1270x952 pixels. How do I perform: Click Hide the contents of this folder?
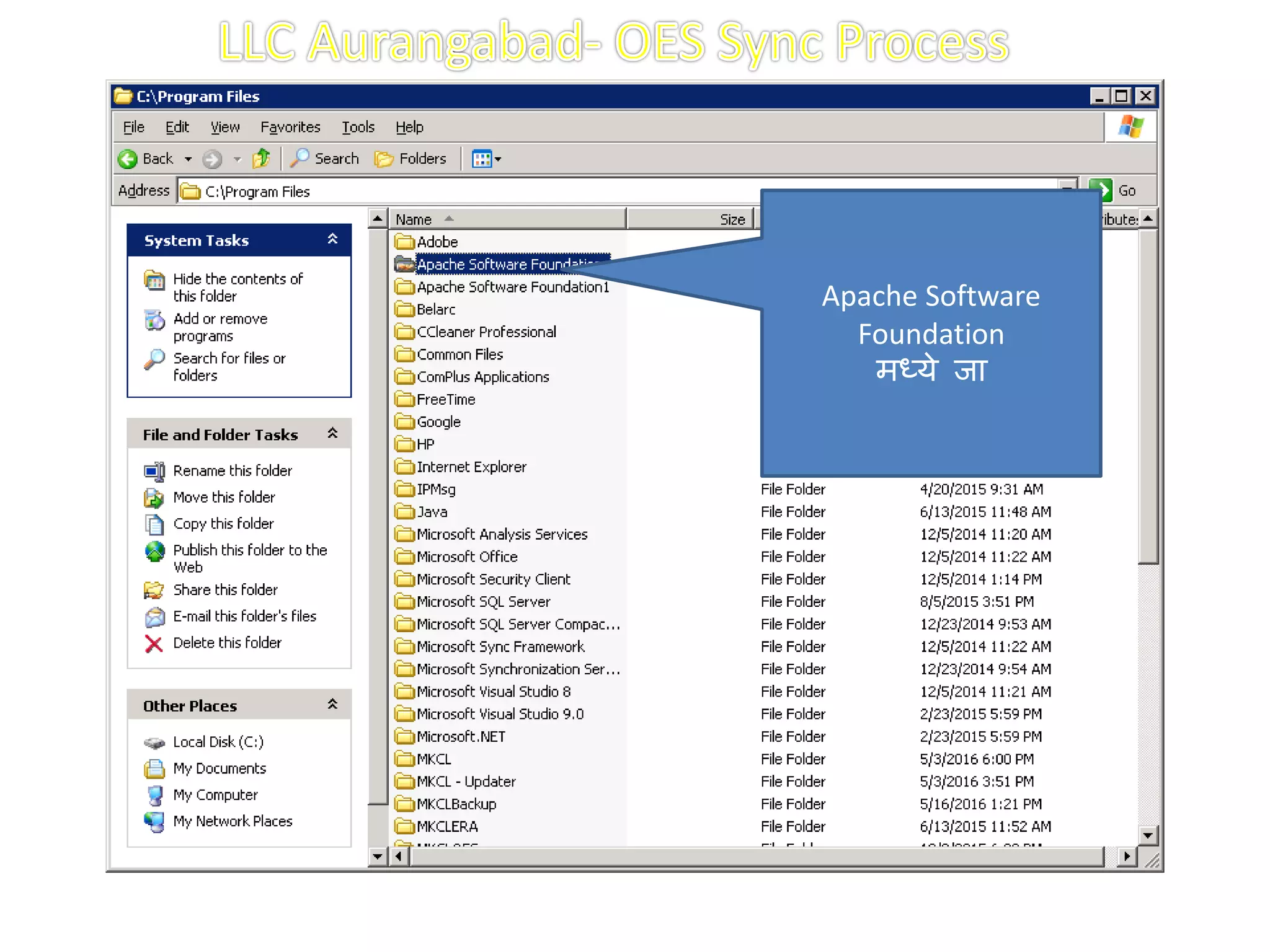tap(238, 288)
